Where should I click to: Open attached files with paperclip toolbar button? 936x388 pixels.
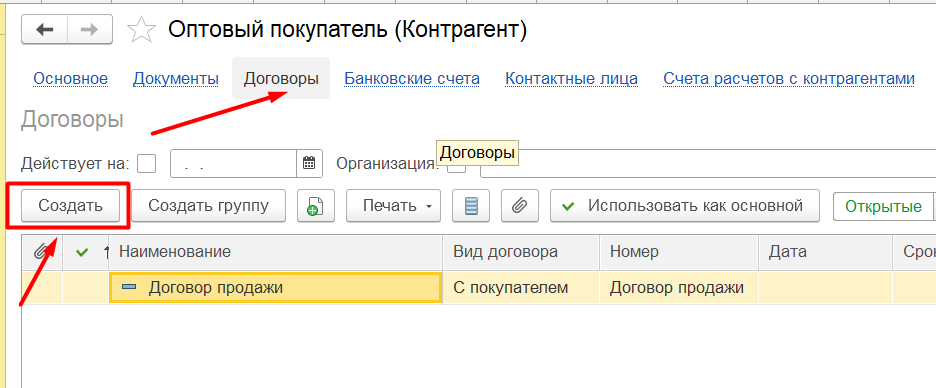pyautogui.click(x=520, y=206)
